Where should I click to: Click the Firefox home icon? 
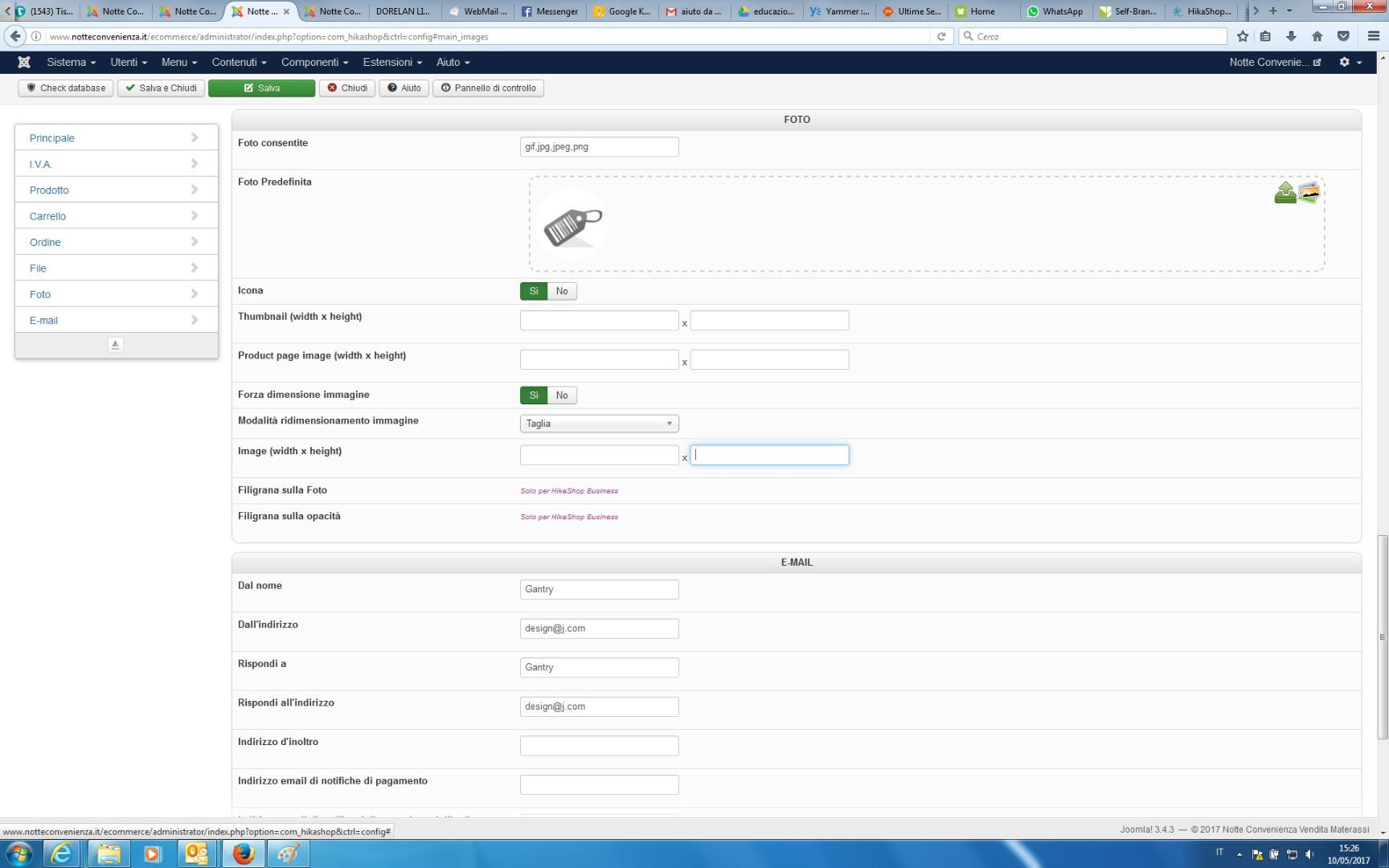tap(1317, 36)
